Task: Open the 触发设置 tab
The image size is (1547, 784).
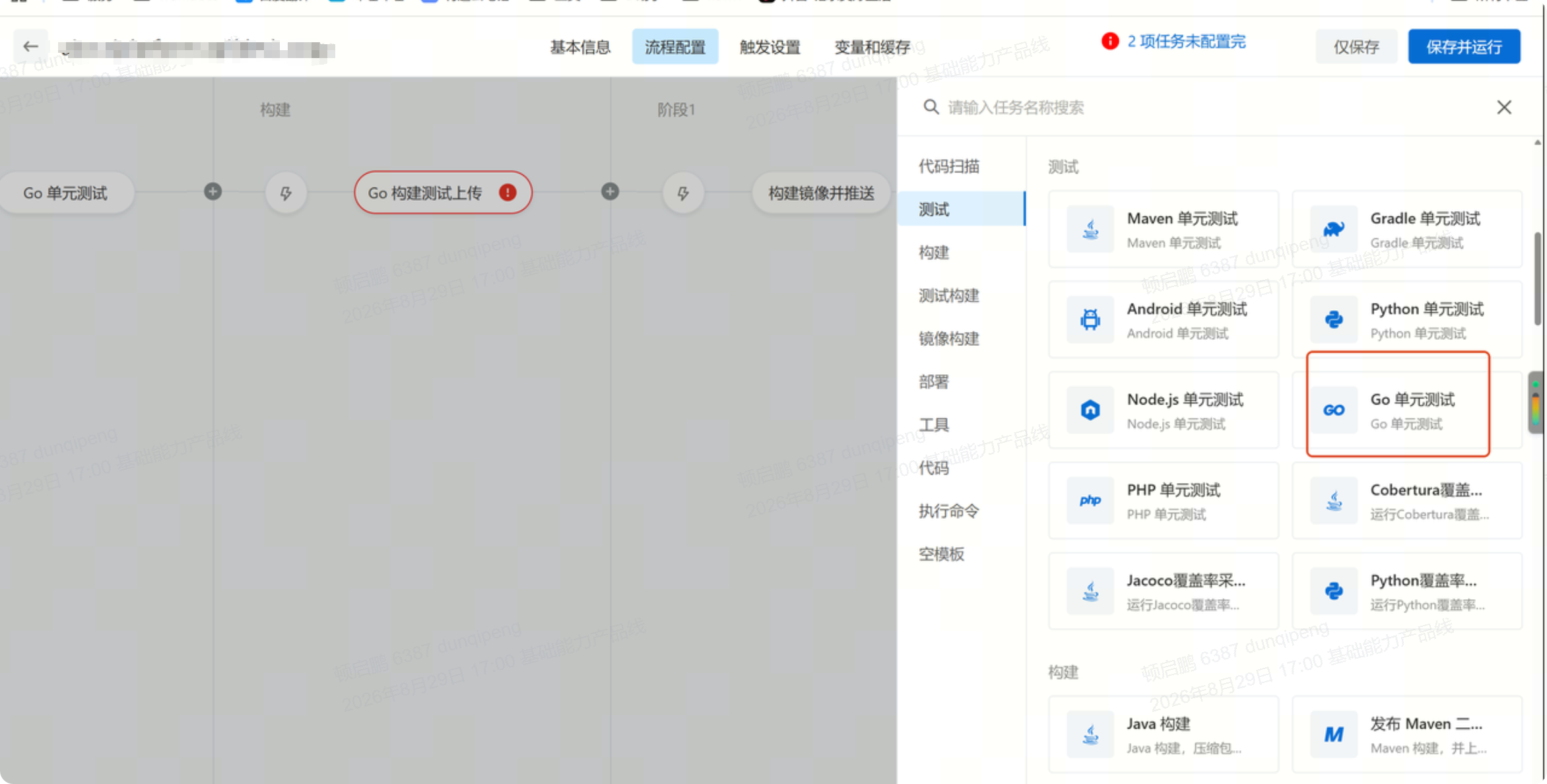Action: (x=770, y=47)
